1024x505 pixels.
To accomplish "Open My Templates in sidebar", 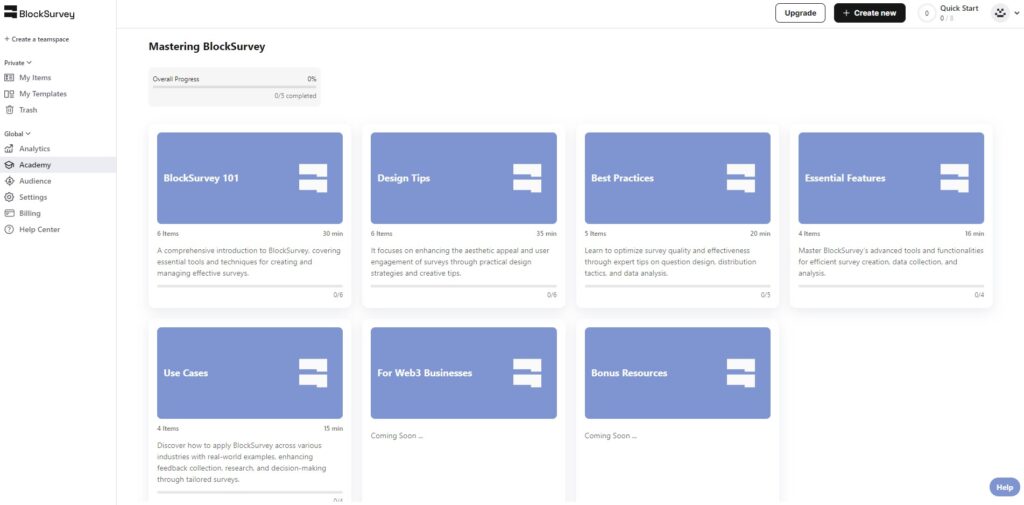I will (58, 94).
